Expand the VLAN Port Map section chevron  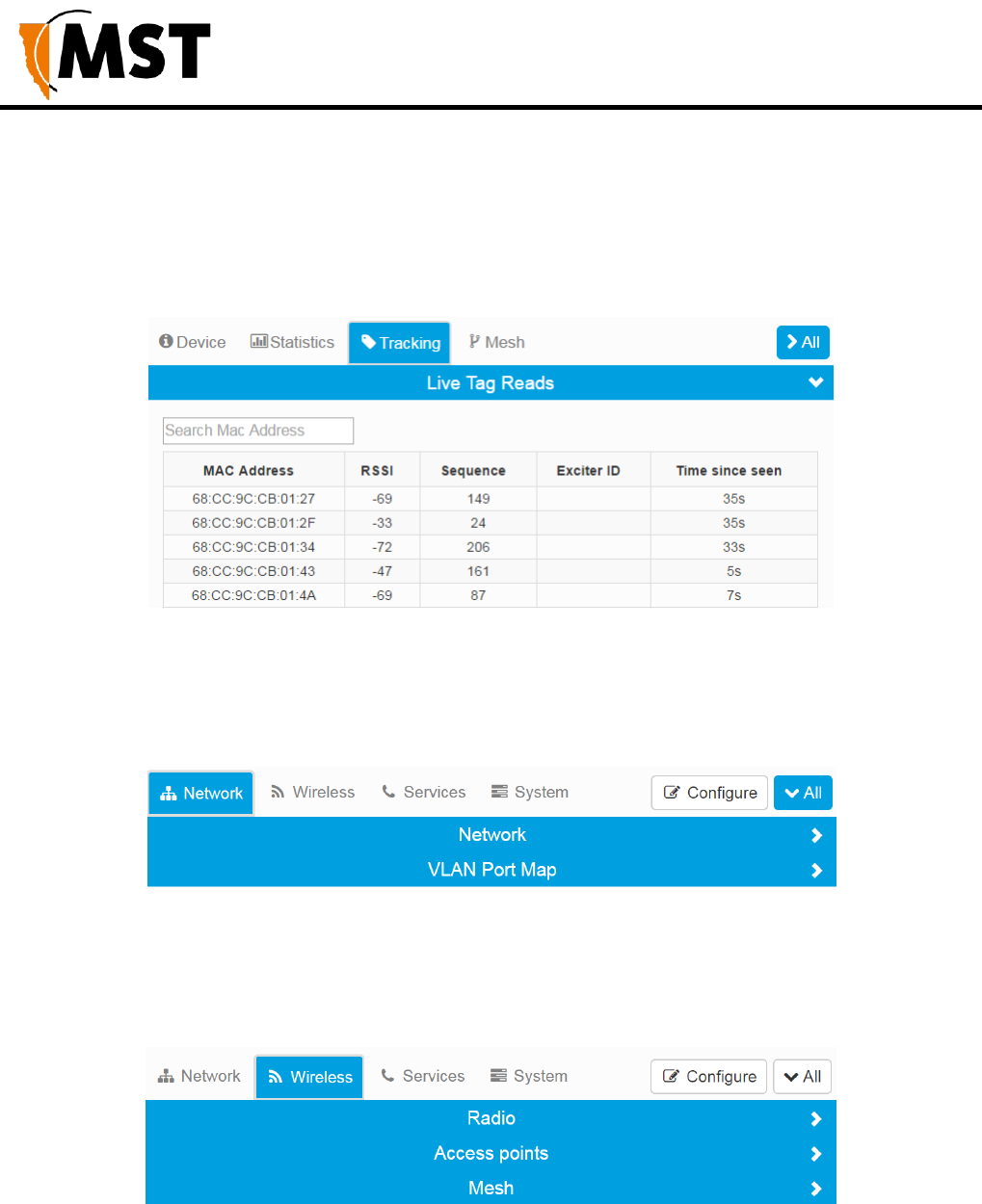pyautogui.click(x=817, y=870)
